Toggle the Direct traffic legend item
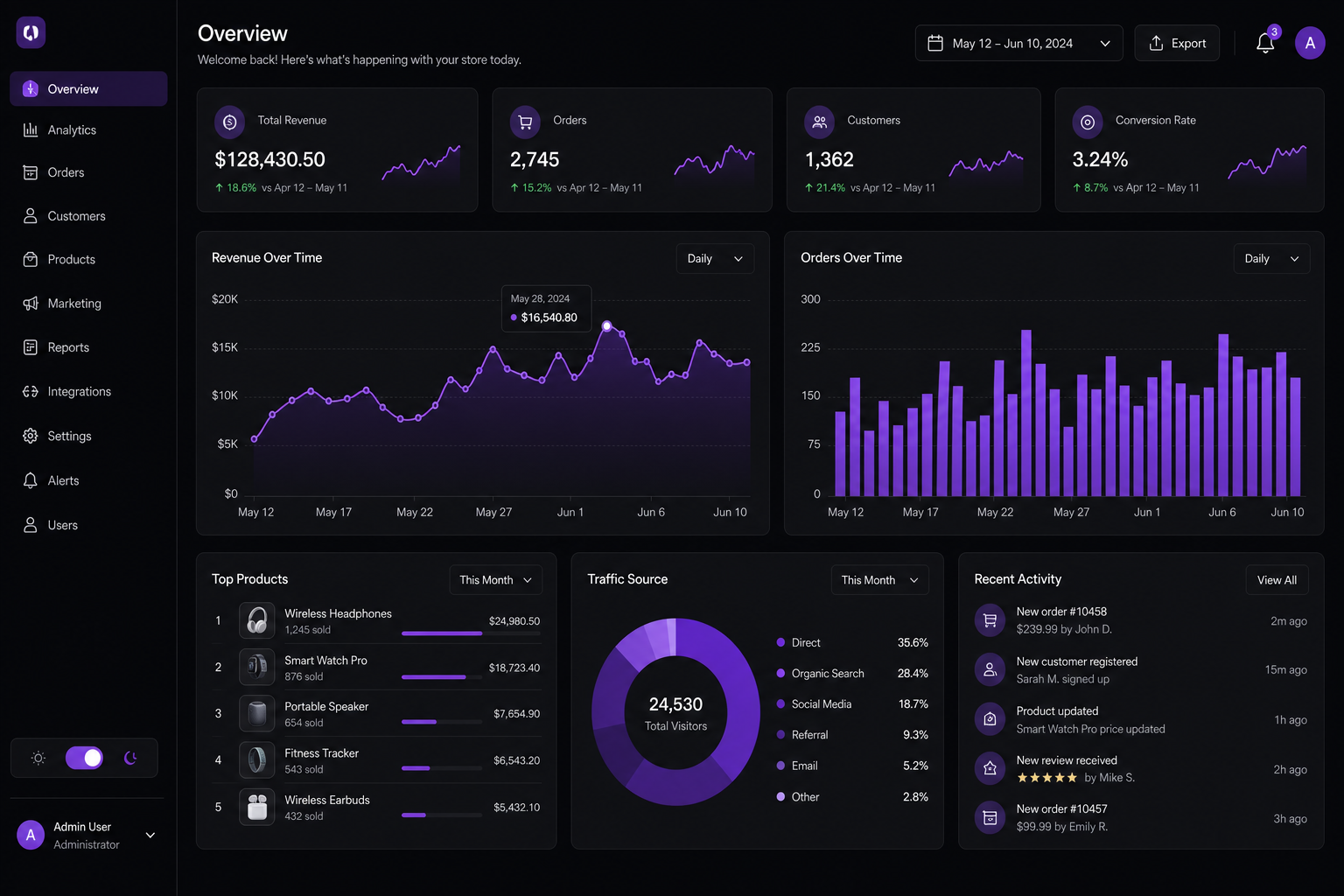The width and height of the screenshot is (1344, 896). [x=852, y=642]
